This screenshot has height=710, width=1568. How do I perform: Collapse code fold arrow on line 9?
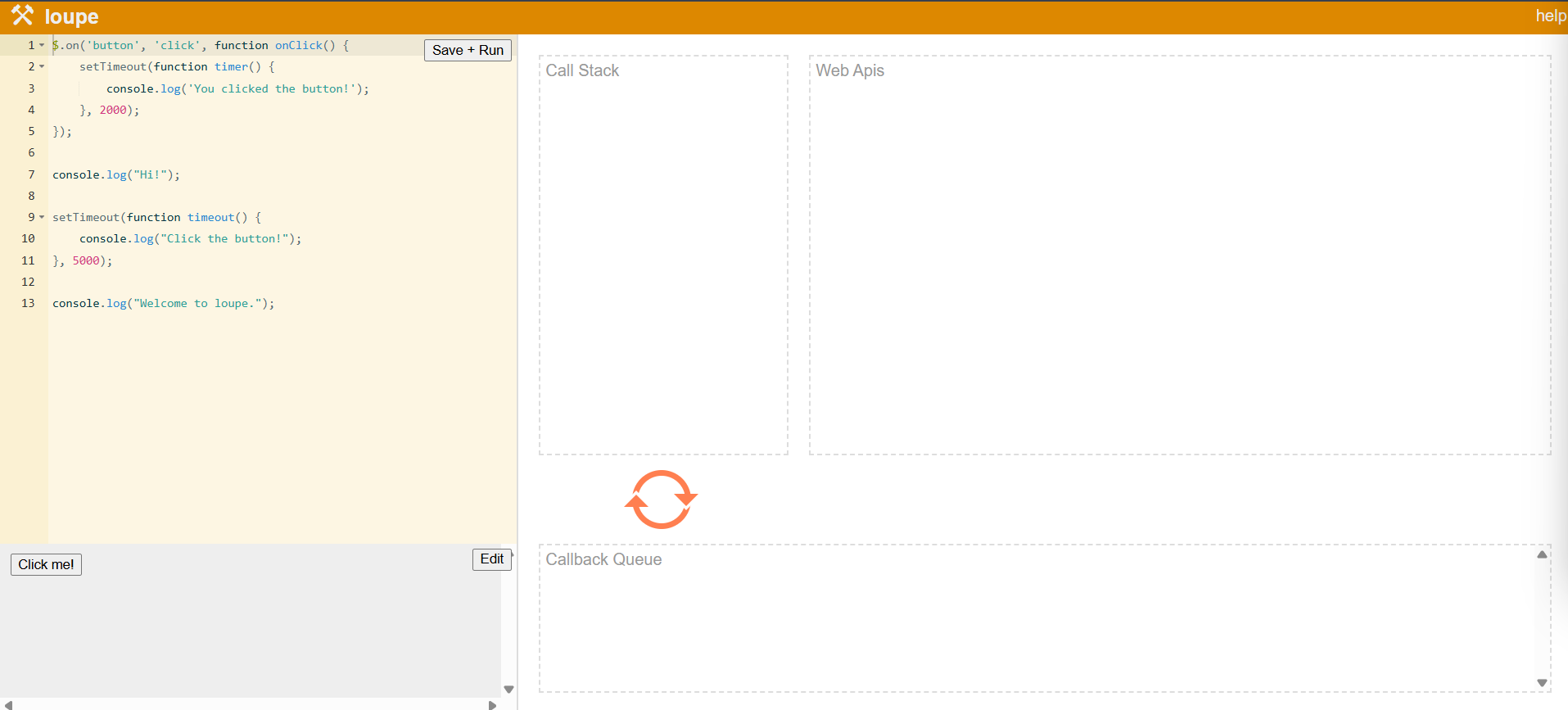tap(42, 217)
